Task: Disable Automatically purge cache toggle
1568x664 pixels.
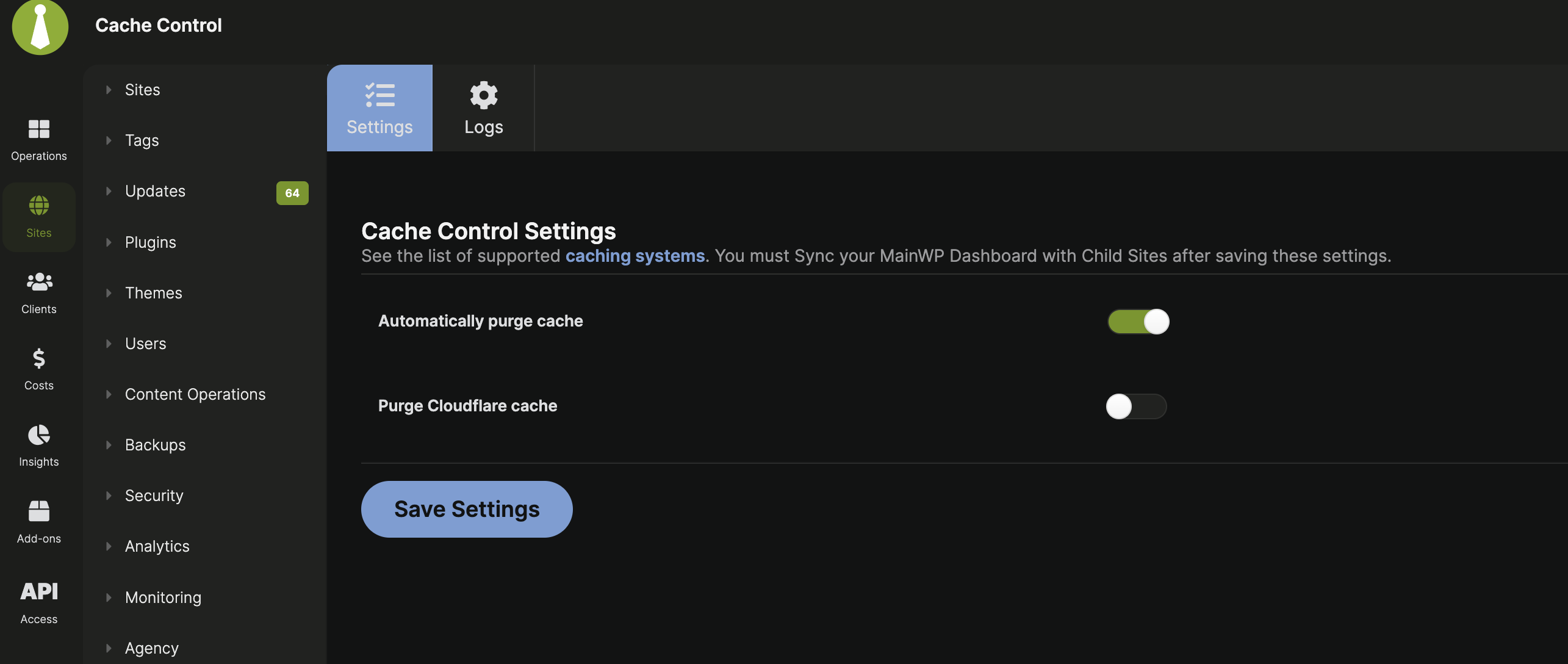Action: (x=1138, y=322)
